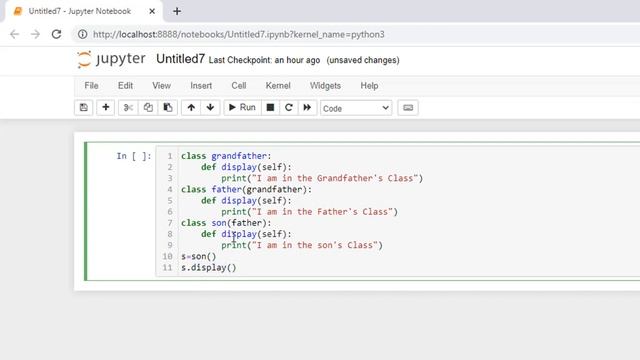Insert a new cell below
The image size is (640, 360).
pos(105,108)
